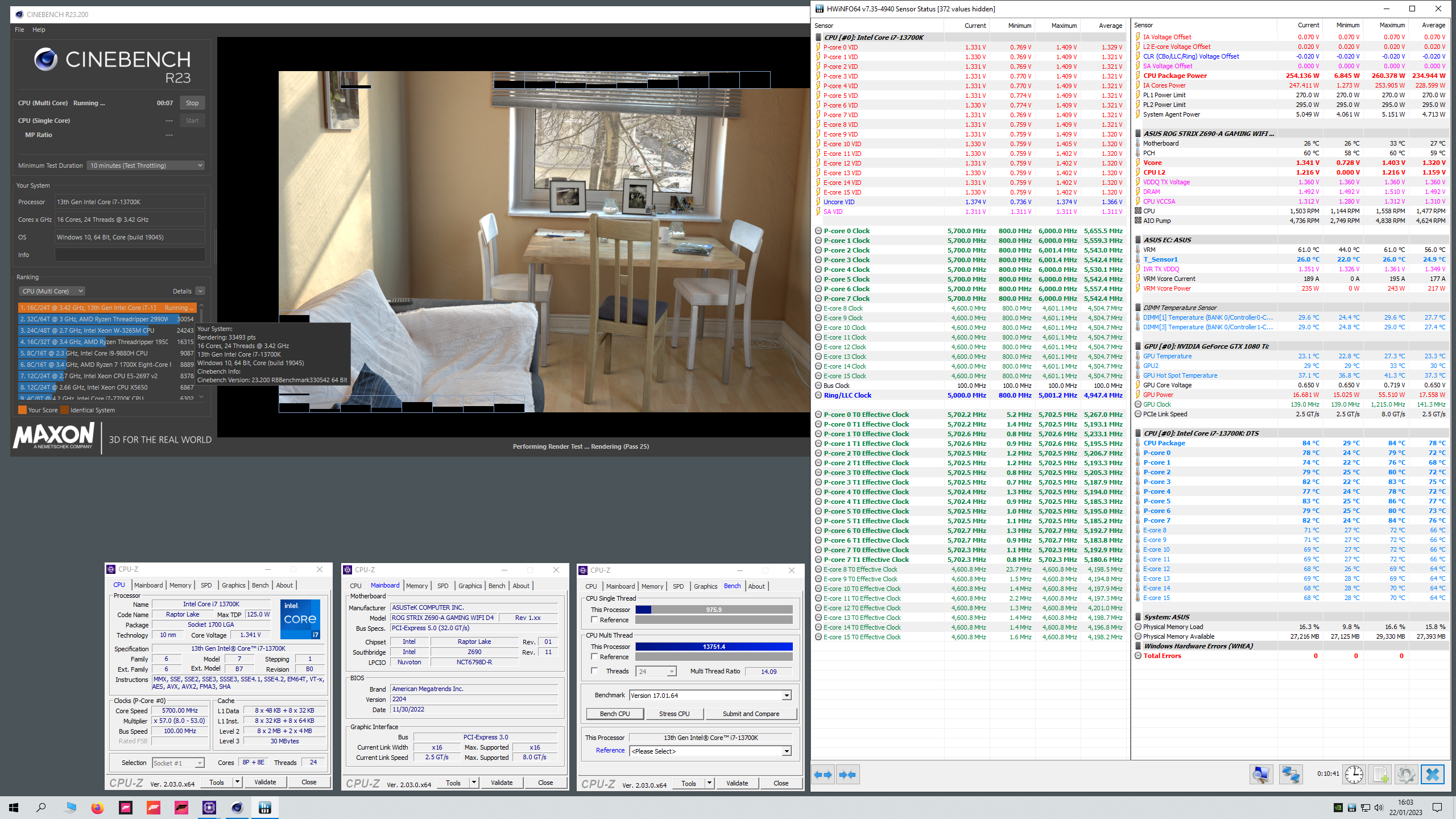This screenshot has width=1456, height=819.
Task: Click ranking list scrollbar down arrow
Action: [x=201, y=397]
